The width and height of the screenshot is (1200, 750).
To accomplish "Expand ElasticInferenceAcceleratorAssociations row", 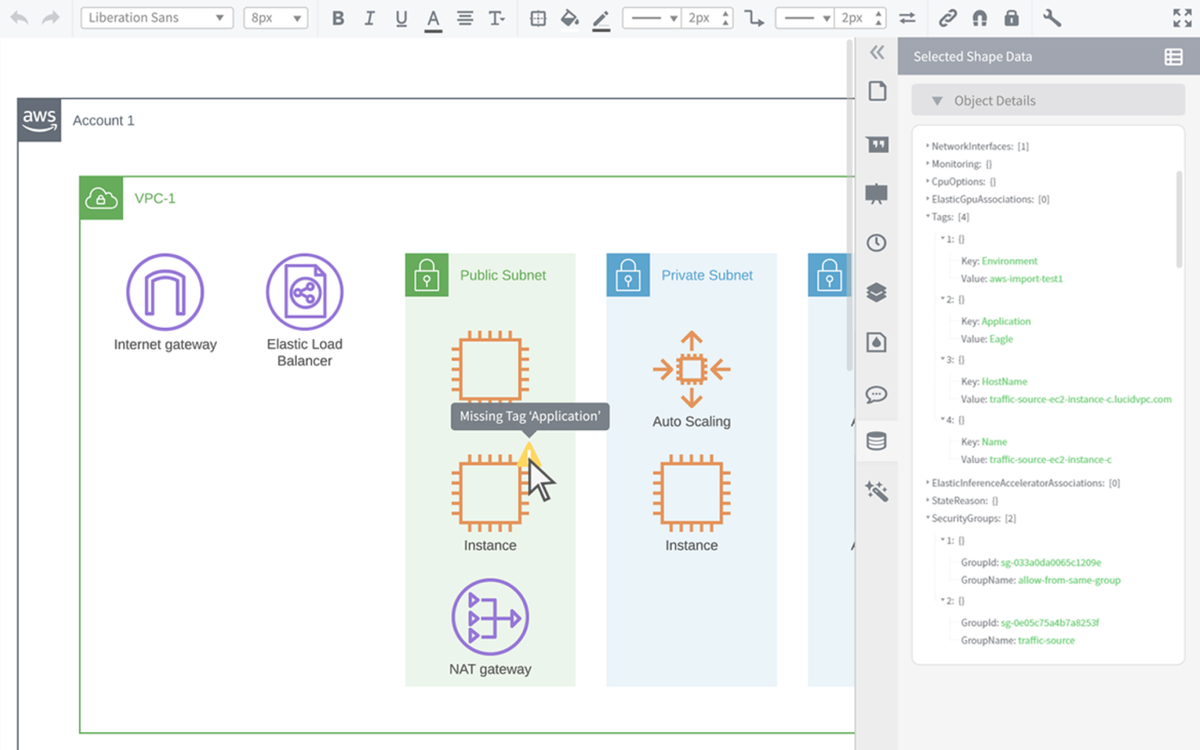I will 927,483.
